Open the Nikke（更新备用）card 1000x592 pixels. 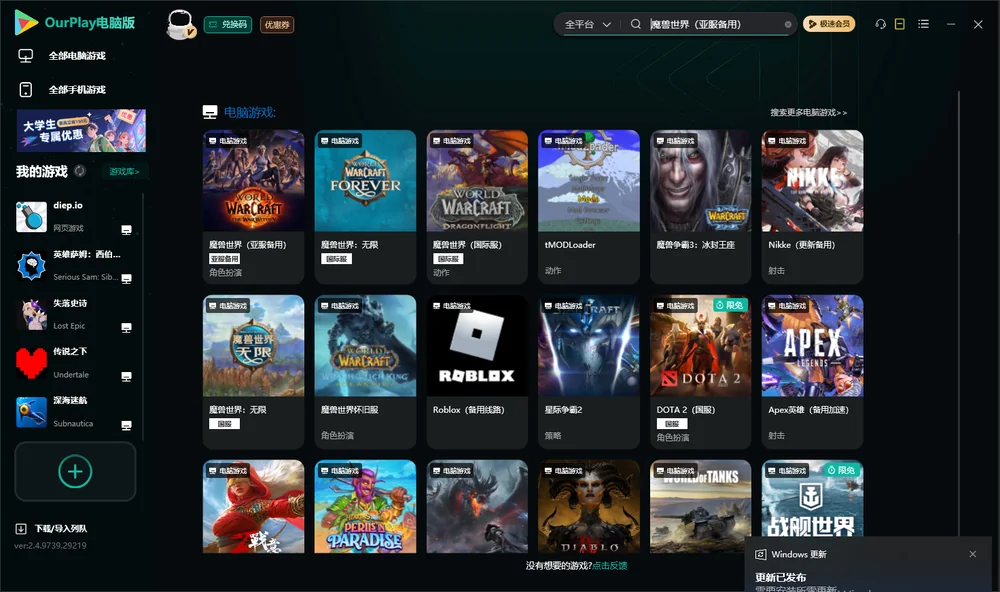[x=812, y=207]
